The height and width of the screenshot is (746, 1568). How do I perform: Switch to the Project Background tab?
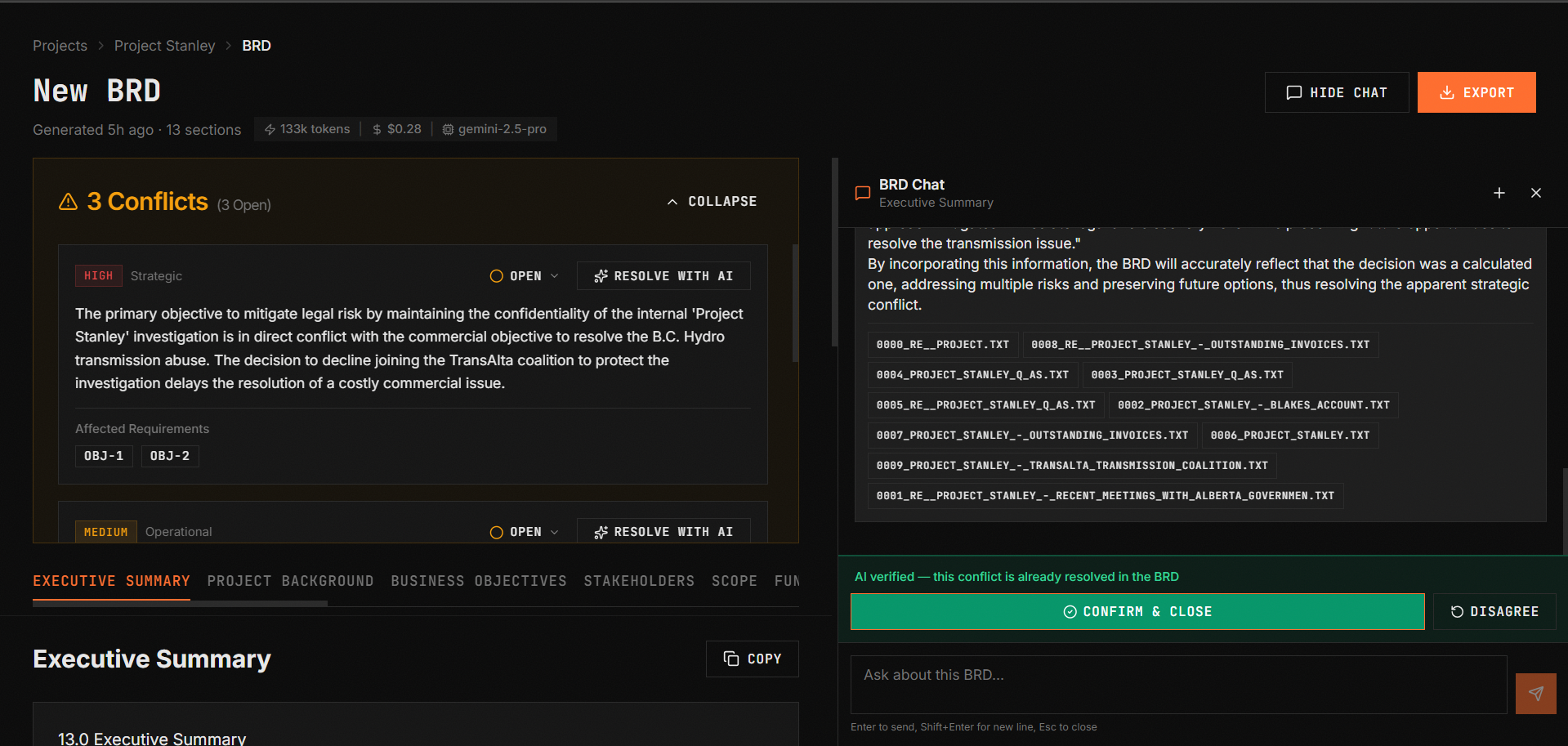(290, 581)
